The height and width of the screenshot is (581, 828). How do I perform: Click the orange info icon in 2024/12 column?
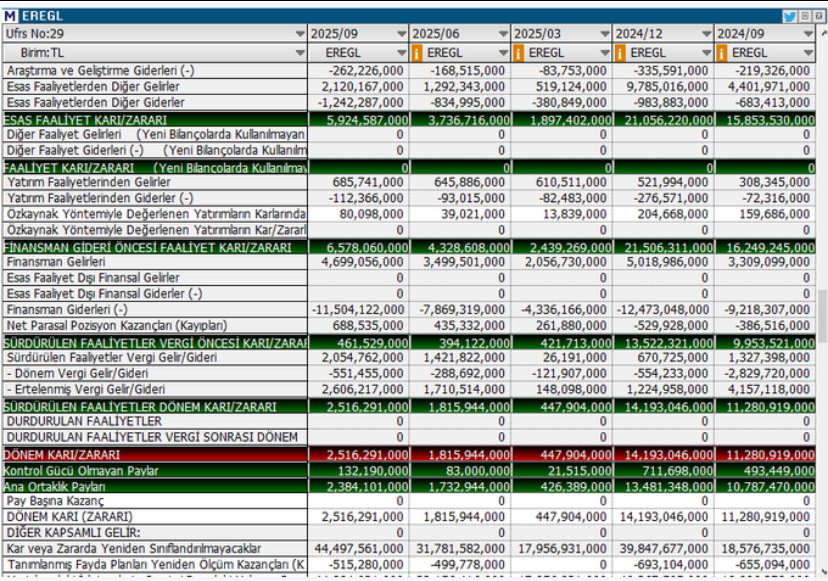(x=621, y=52)
